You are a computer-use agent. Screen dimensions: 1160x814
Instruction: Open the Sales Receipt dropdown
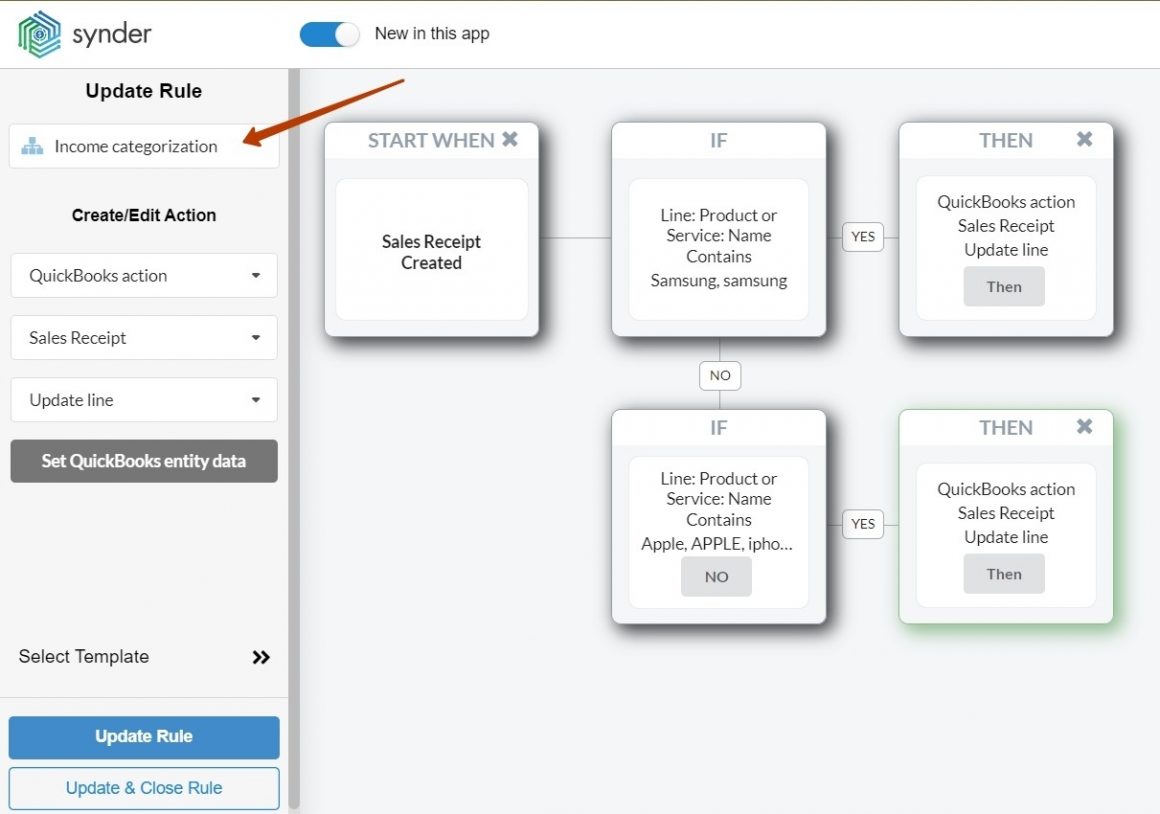coord(144,337)
